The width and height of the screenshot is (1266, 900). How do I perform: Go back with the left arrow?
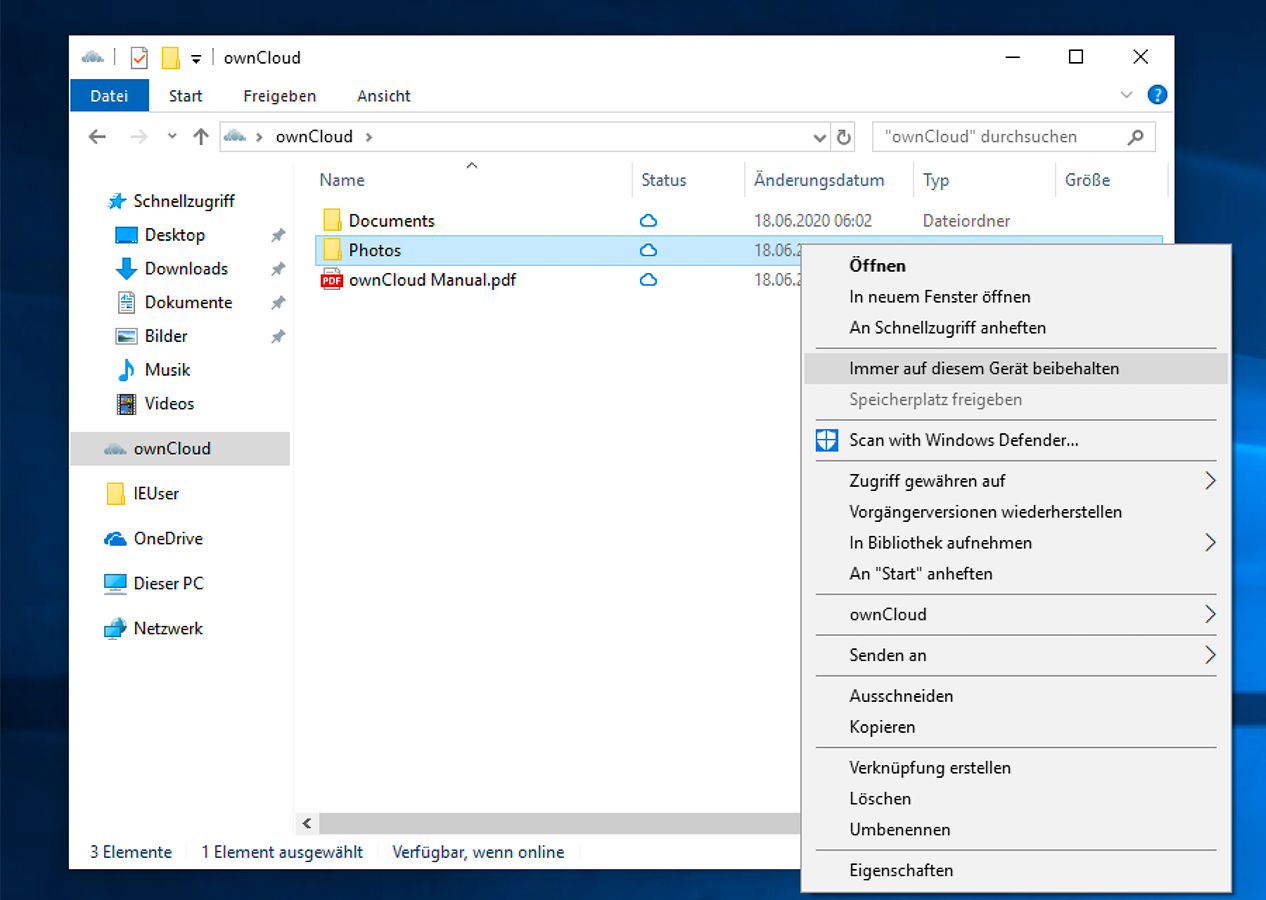click(97, 137)
